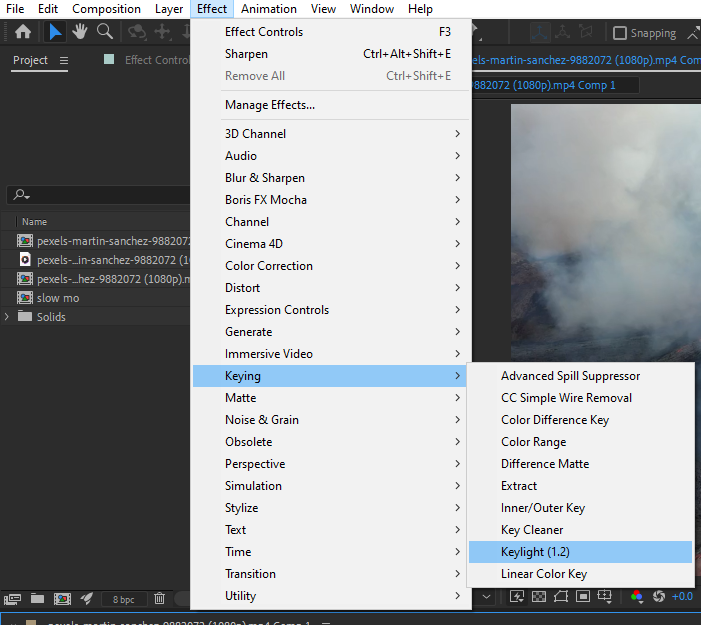Reset exposure aperture icon in viewer
701x625 pixels.
point(659,596)
